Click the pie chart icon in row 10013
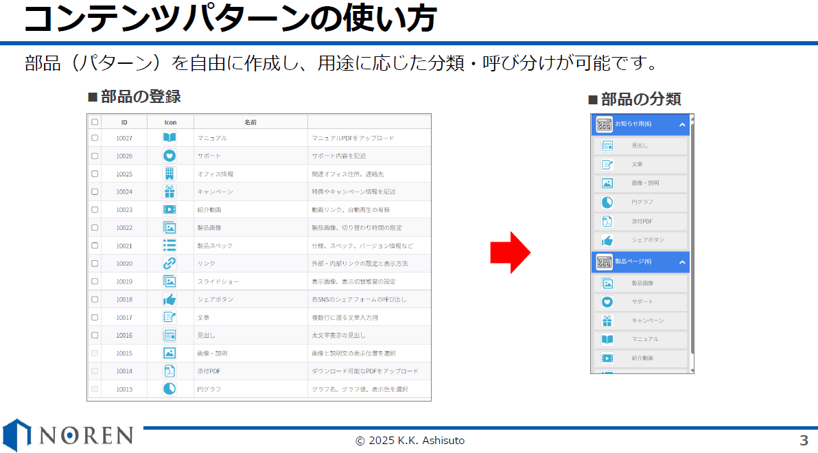Viewport: 818px width, 453px height. click(169, 389)
